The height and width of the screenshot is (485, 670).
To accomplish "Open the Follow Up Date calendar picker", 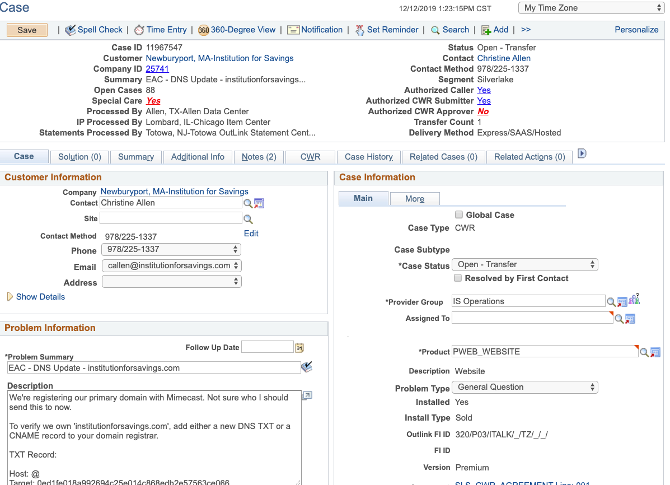I will 299,347.
